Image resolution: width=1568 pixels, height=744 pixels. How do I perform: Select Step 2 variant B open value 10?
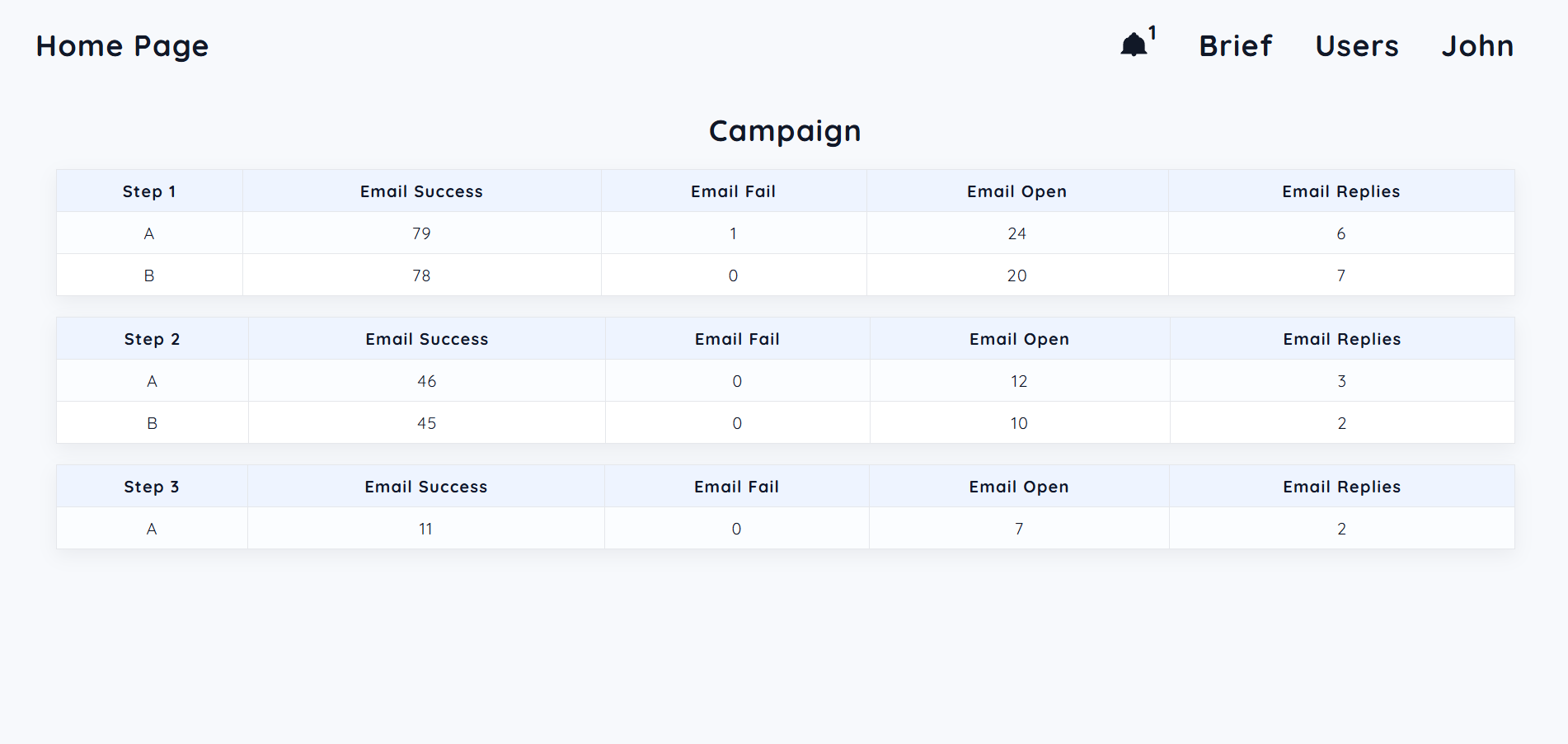(x=1019, y=423)
